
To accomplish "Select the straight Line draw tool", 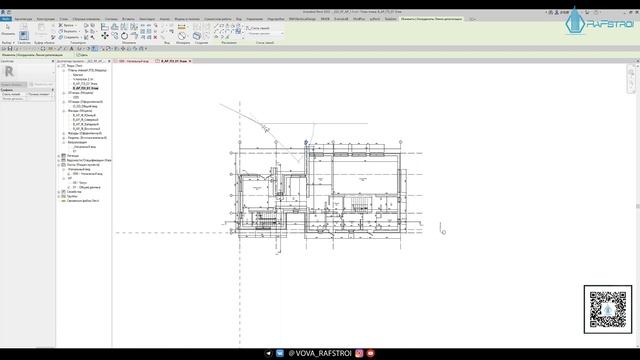I will (x=216, y=25).
